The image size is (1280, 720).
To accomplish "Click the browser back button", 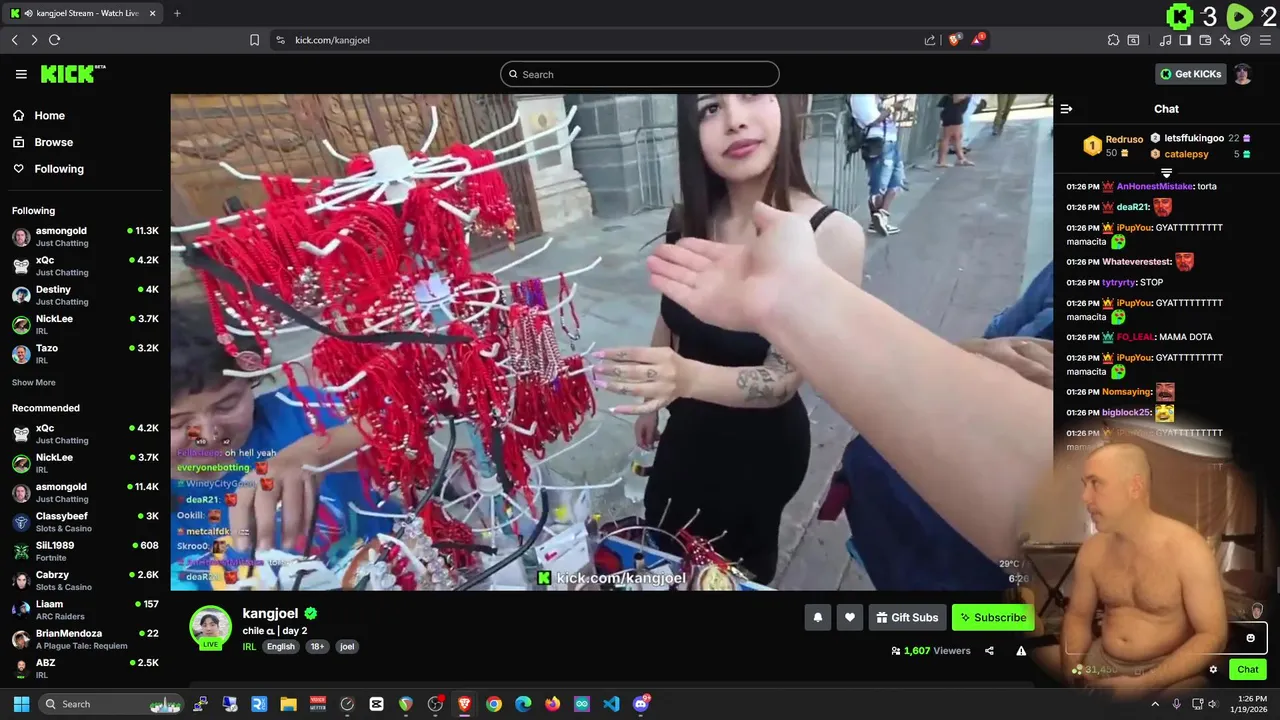I will coord(14,40).
